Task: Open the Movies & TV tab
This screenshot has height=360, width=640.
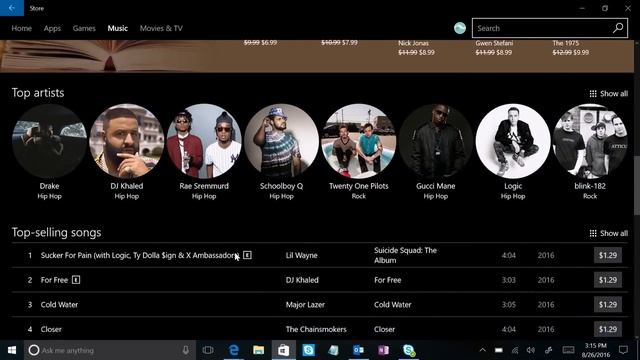Action: point(161,28)
